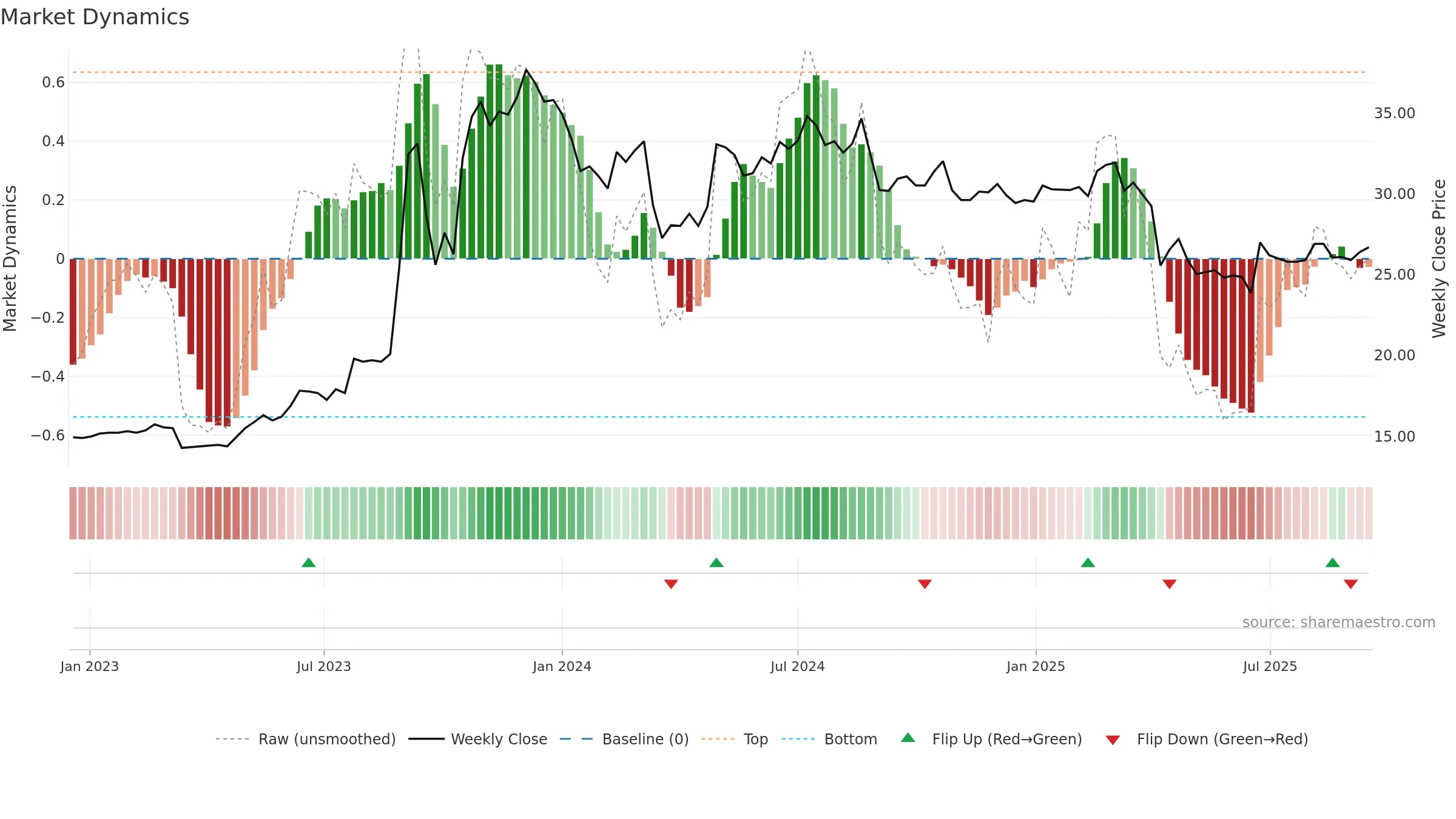
Task: Click the orange dashed Top threshold line
Action: point(719,72)
